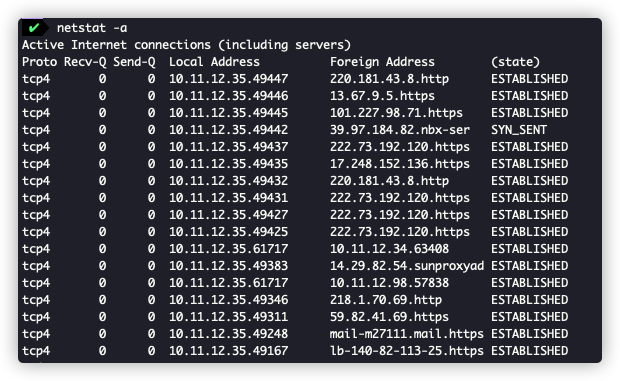Click the Local Address column header
620x381 pixels.
pyautogui.click(x=214, y=62)
